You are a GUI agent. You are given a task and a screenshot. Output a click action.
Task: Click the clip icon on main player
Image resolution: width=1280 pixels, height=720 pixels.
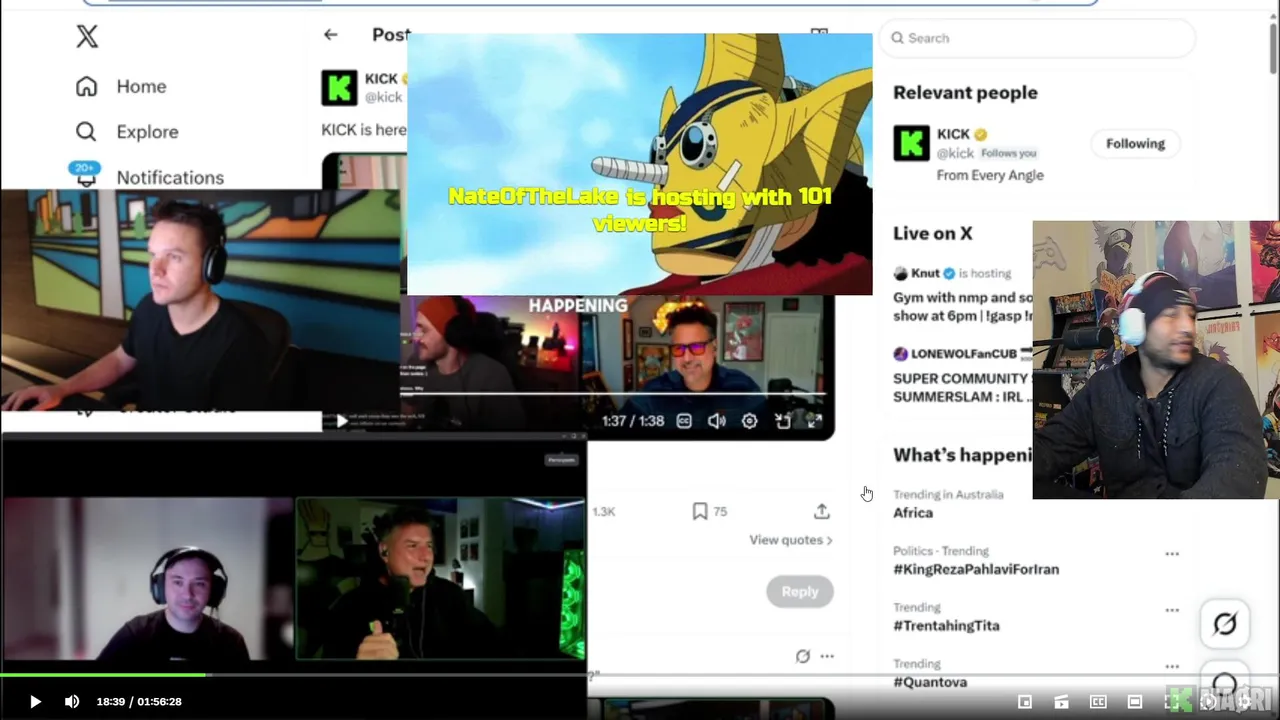click(1061, 702)
